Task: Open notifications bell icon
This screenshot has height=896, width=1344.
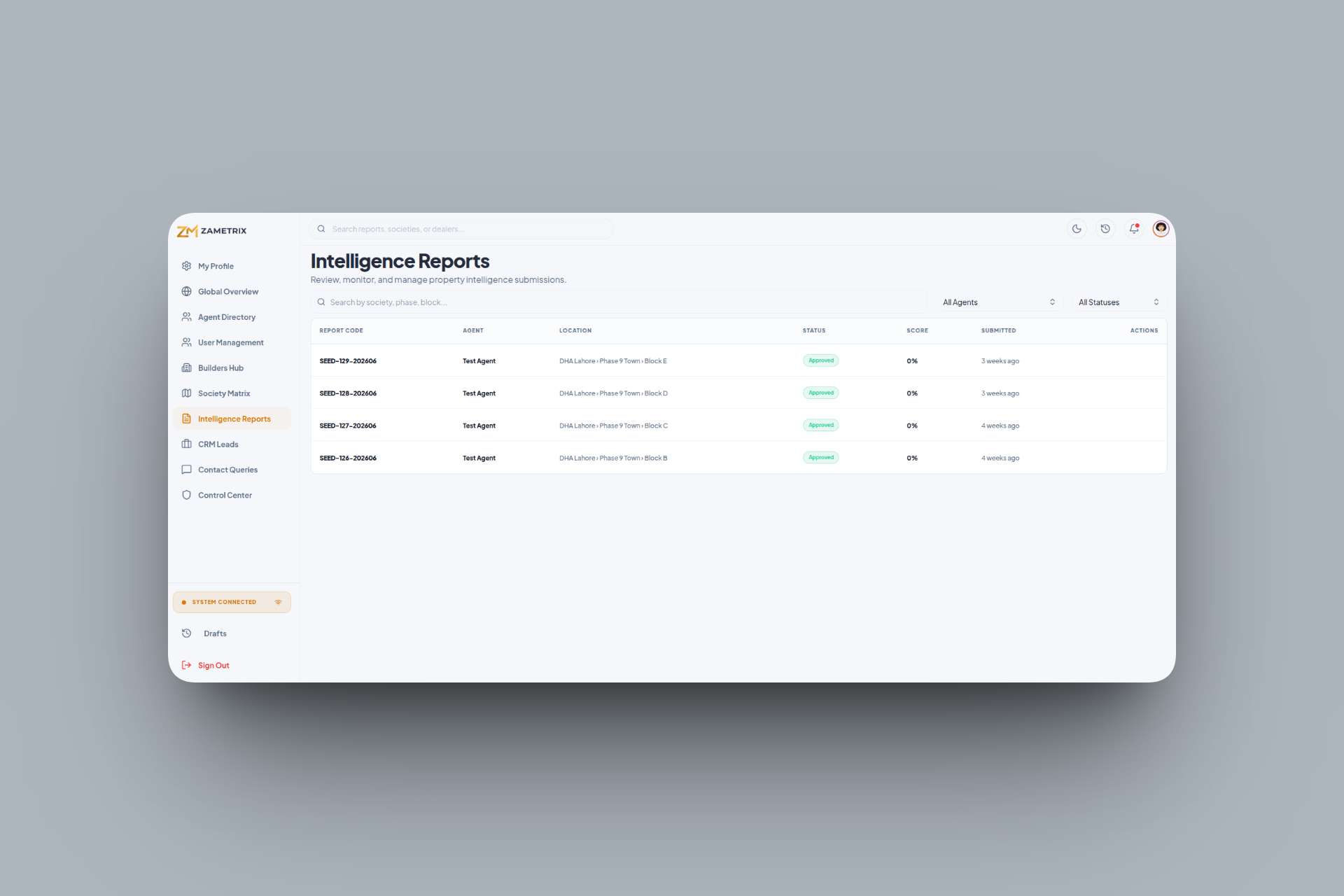Action: (1134, 229)
